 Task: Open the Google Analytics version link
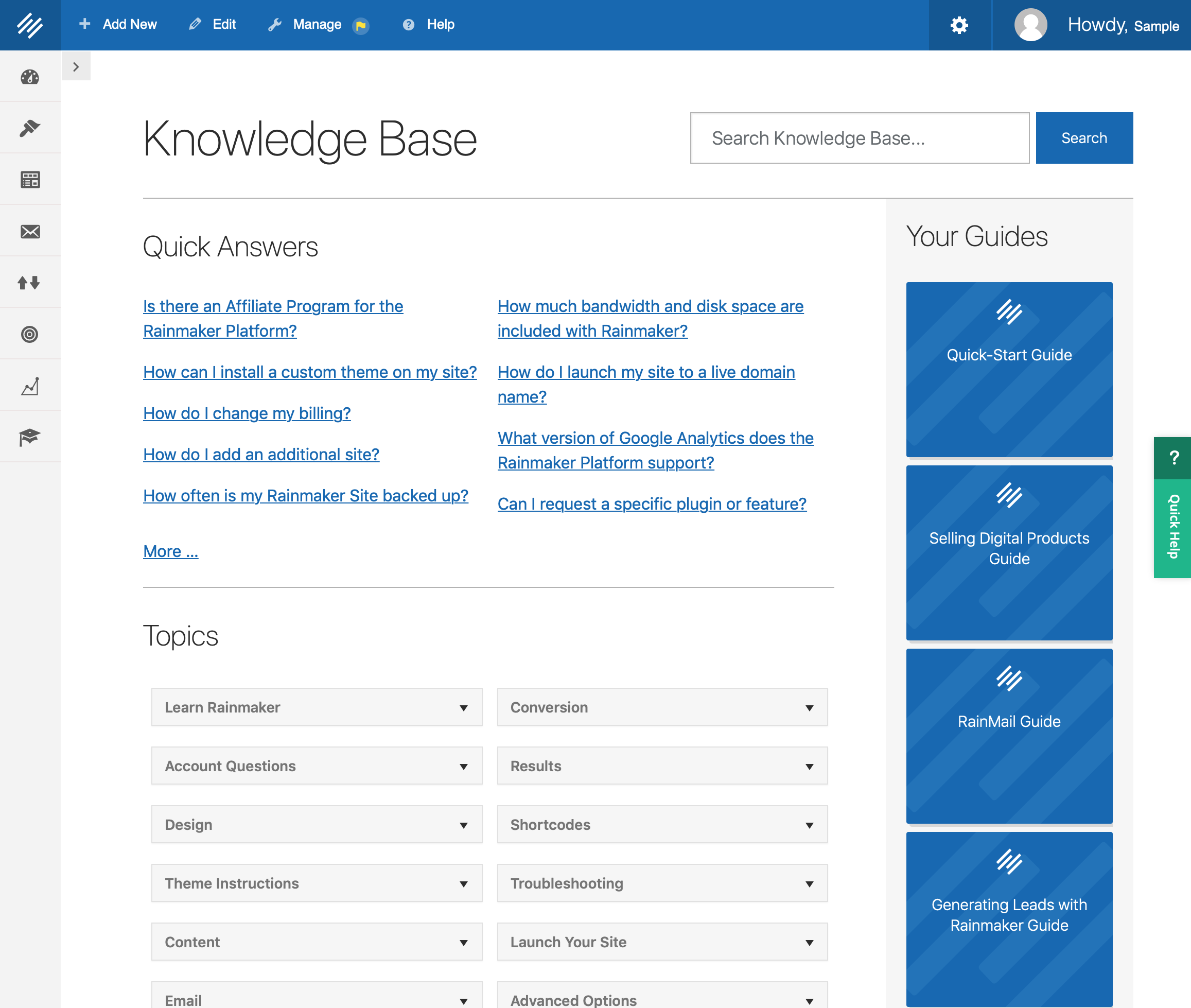[x=656, y=450]
